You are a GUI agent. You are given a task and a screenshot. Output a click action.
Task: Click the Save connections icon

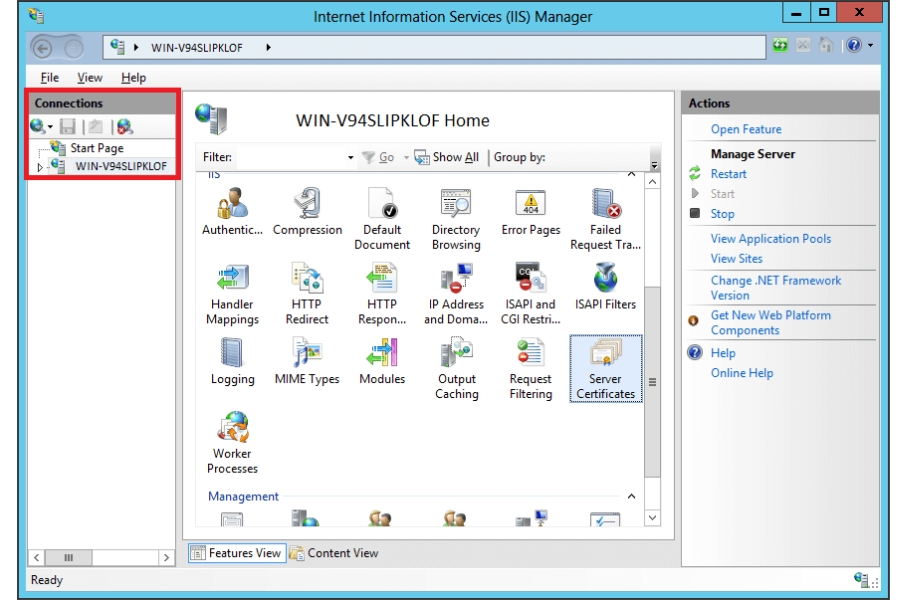tap(68, 126)
